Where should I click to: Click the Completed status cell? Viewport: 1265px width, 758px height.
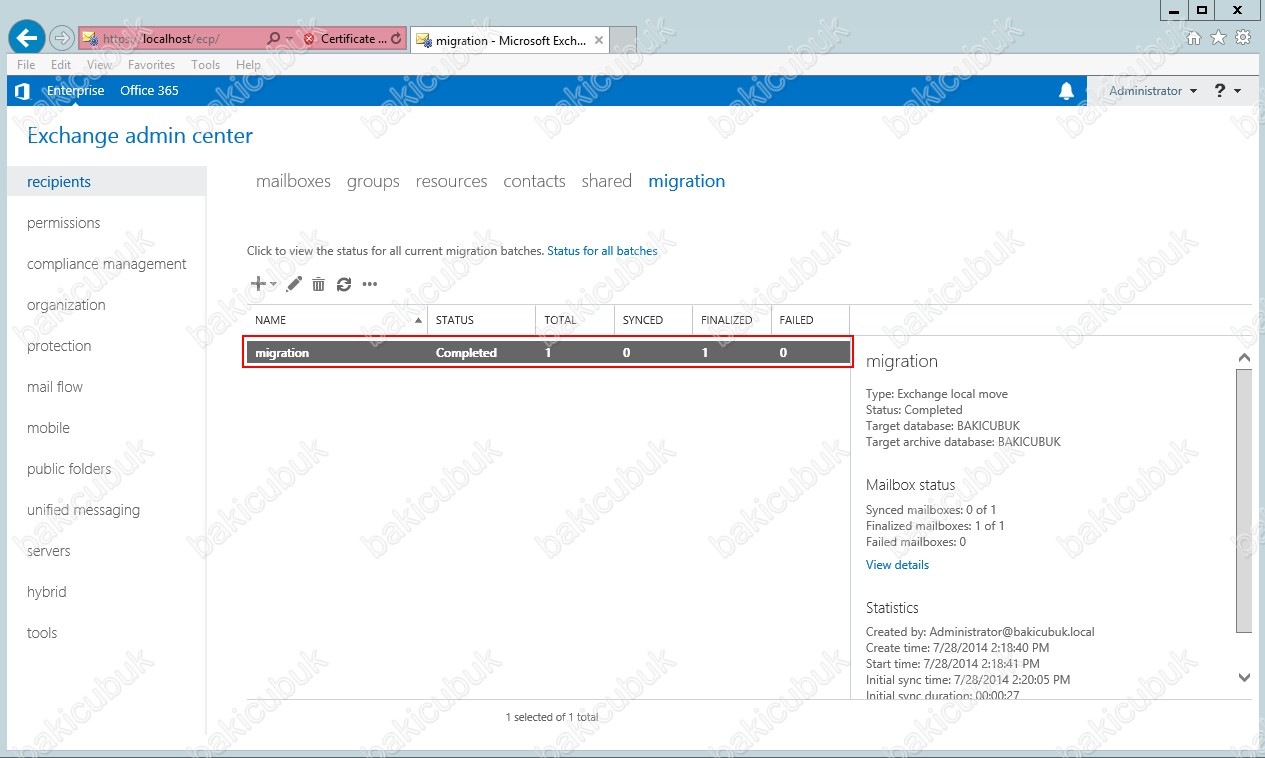pos(466,353)
